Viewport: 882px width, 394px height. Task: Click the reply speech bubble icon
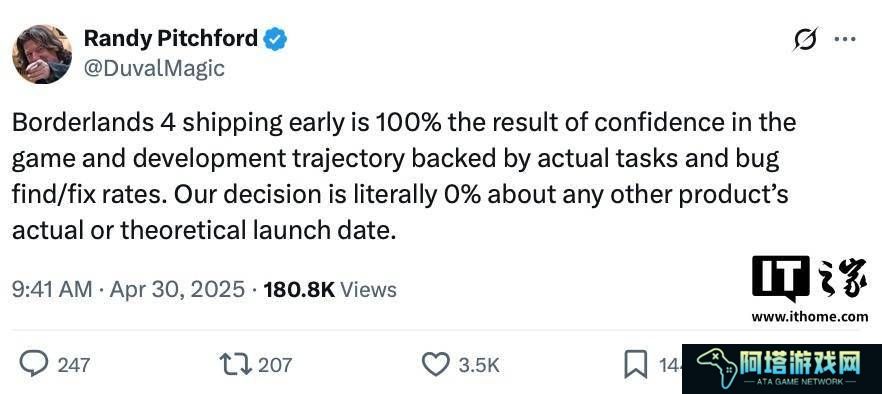tap(35, 364)
